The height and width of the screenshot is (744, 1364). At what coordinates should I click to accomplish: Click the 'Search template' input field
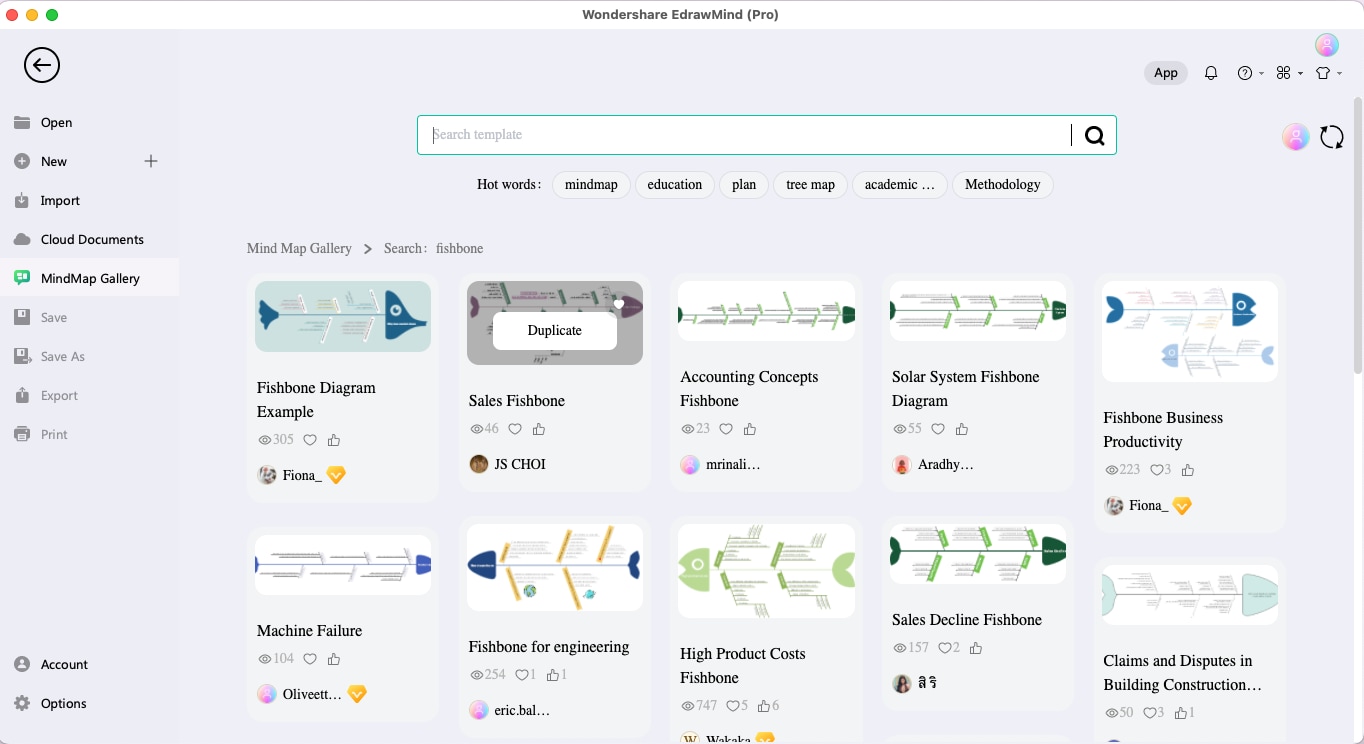pos(745,135)
